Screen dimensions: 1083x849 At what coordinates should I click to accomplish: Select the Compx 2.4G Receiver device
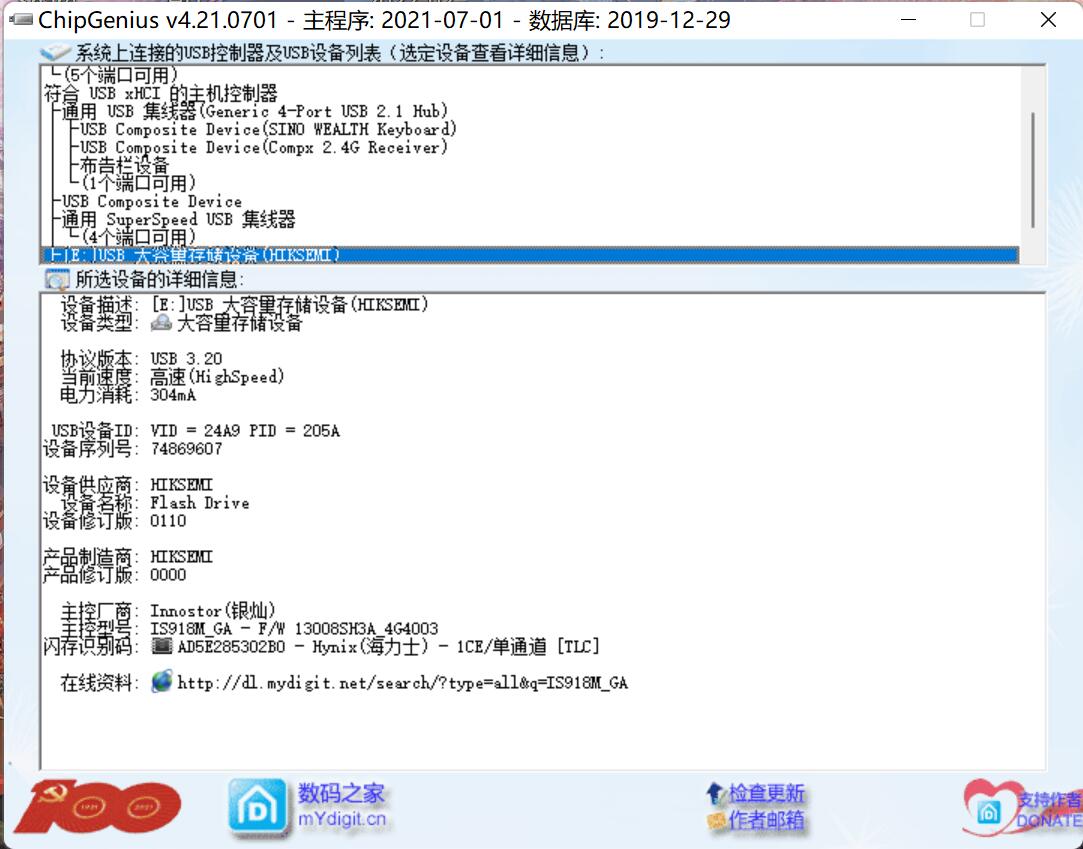pyautogui.click(x=265, y=147)
